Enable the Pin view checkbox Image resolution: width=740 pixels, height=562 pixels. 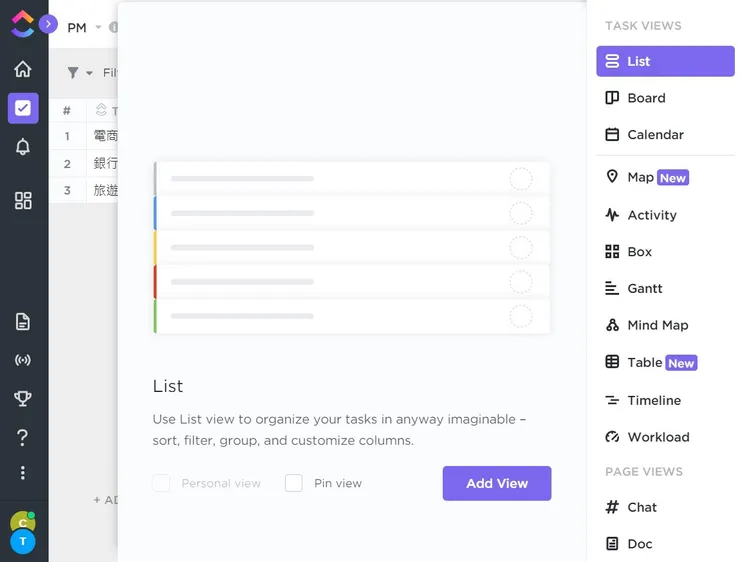pyautogui.click(x=294, y=483)
